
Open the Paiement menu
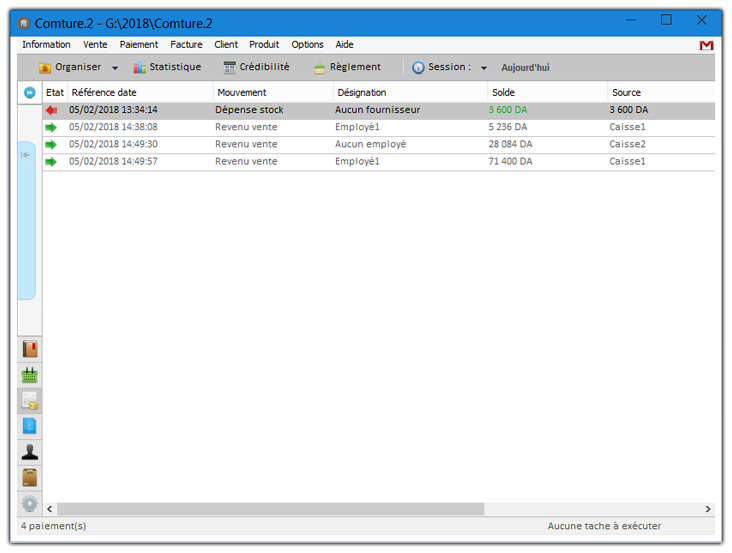point(139,45)
